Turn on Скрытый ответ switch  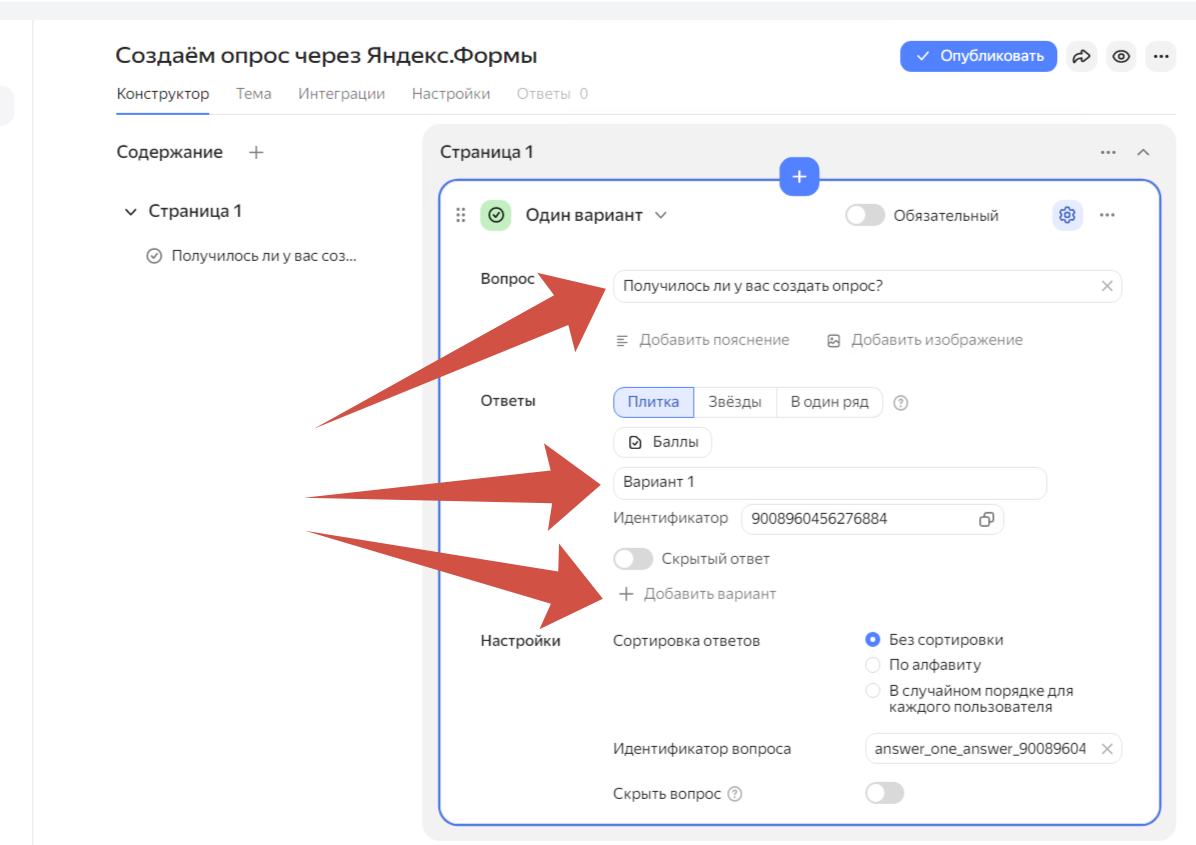[x=633, y=558]
